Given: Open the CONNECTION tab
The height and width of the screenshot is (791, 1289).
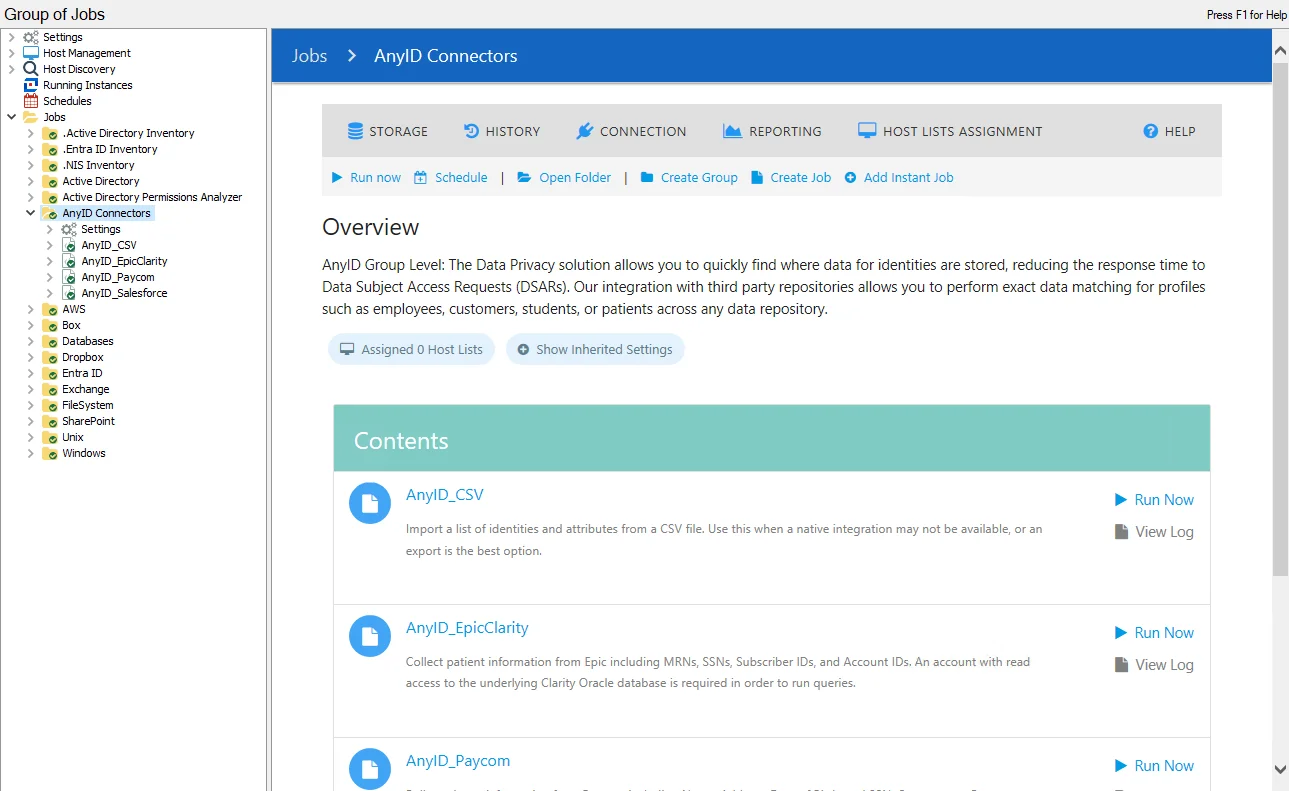Looking at the screenshot, I should pos(631,131).
